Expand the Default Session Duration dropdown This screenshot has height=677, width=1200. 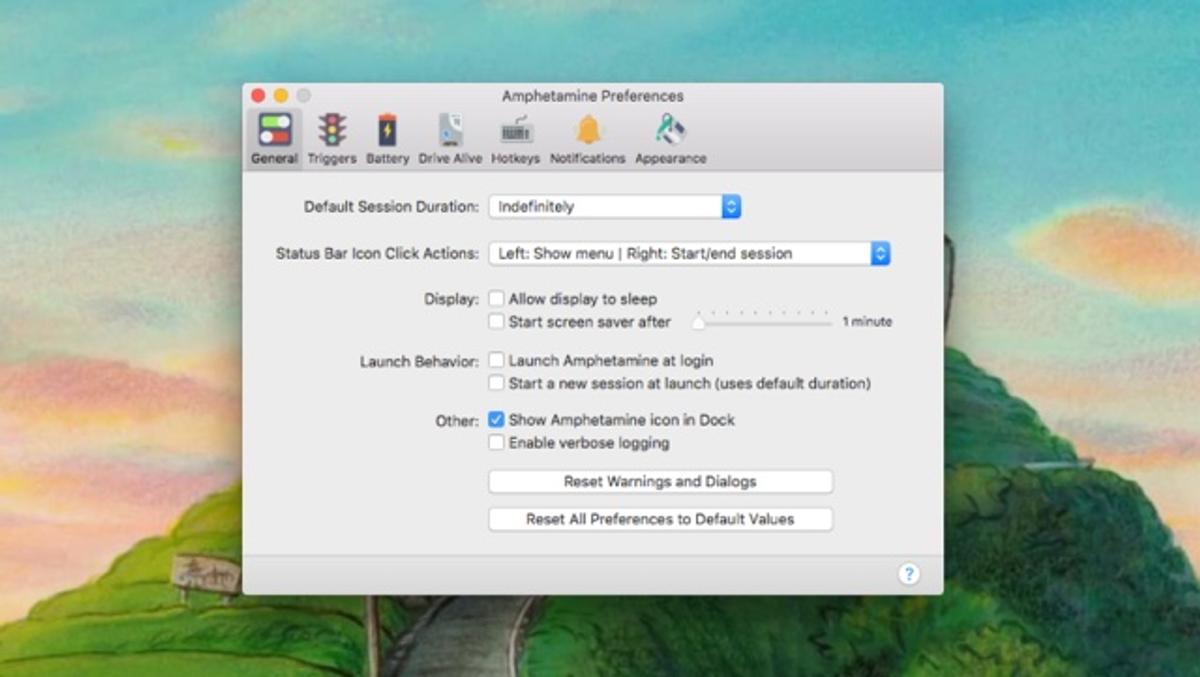pos(614,207)
